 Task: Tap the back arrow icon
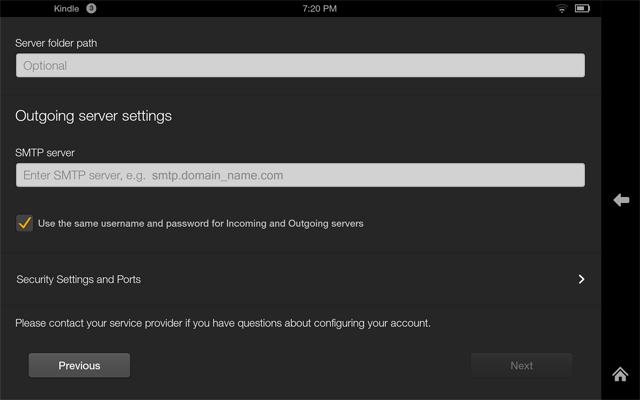620,201
